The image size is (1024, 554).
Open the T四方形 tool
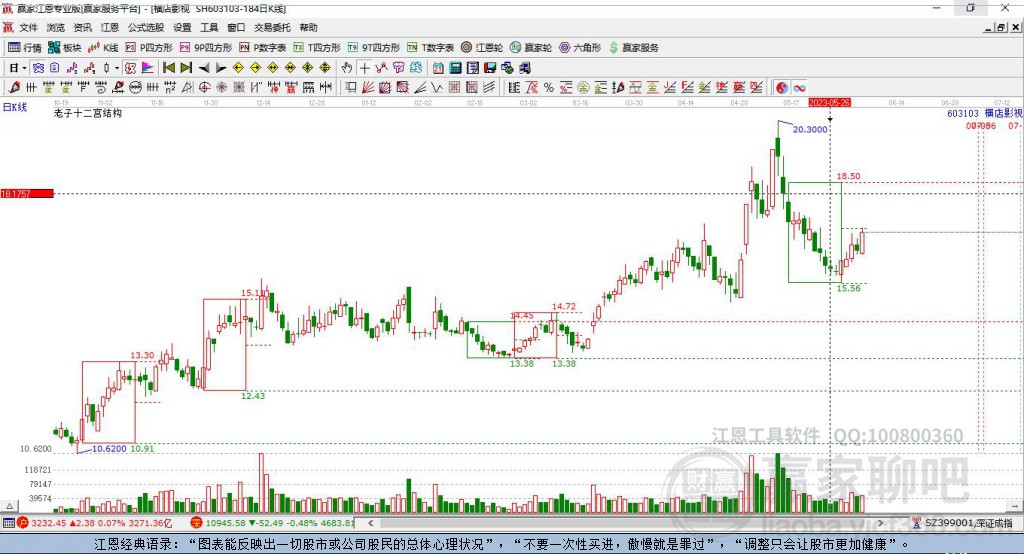(317, 48)
